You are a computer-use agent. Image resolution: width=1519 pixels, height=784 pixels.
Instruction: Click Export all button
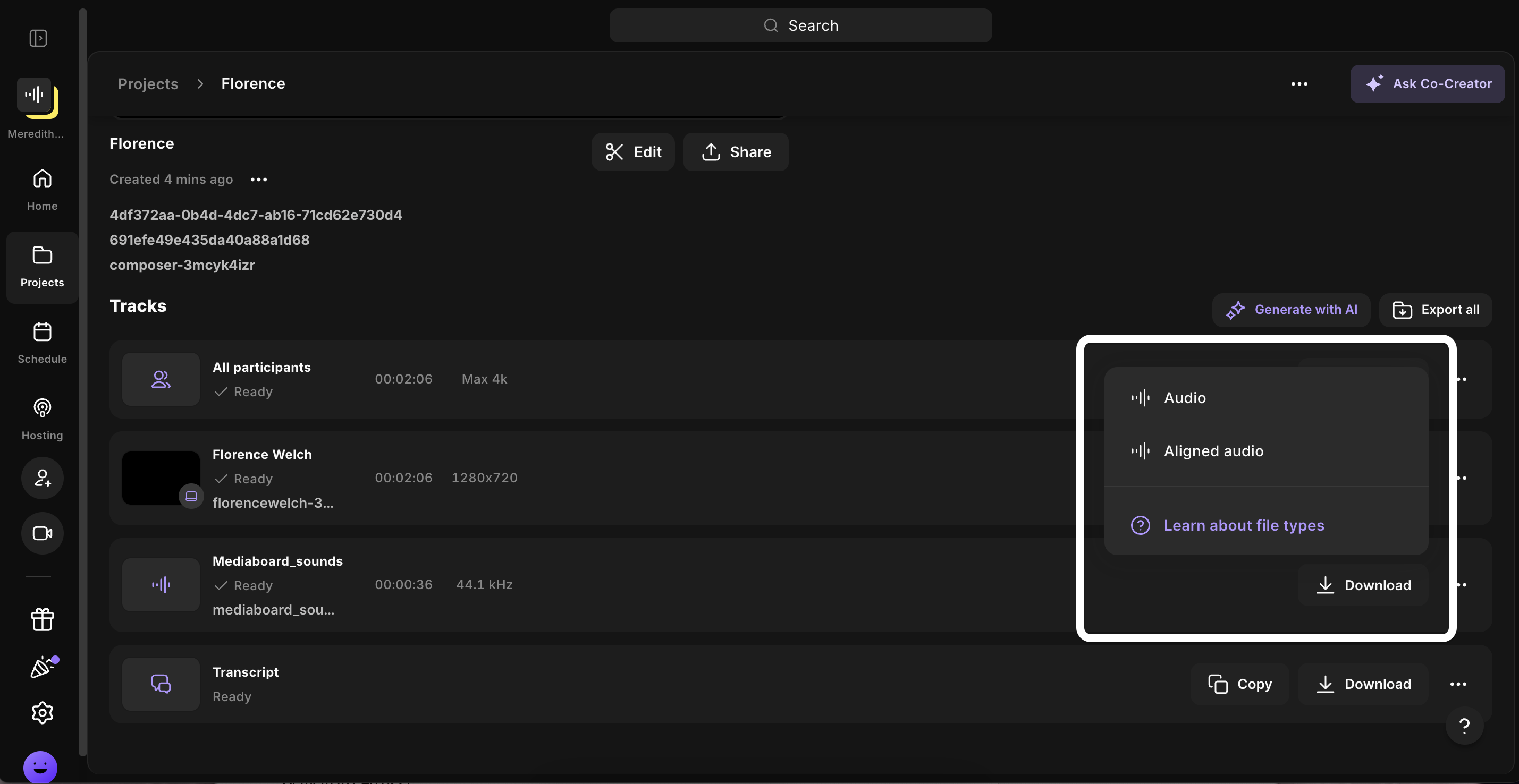click(1435, 310)
